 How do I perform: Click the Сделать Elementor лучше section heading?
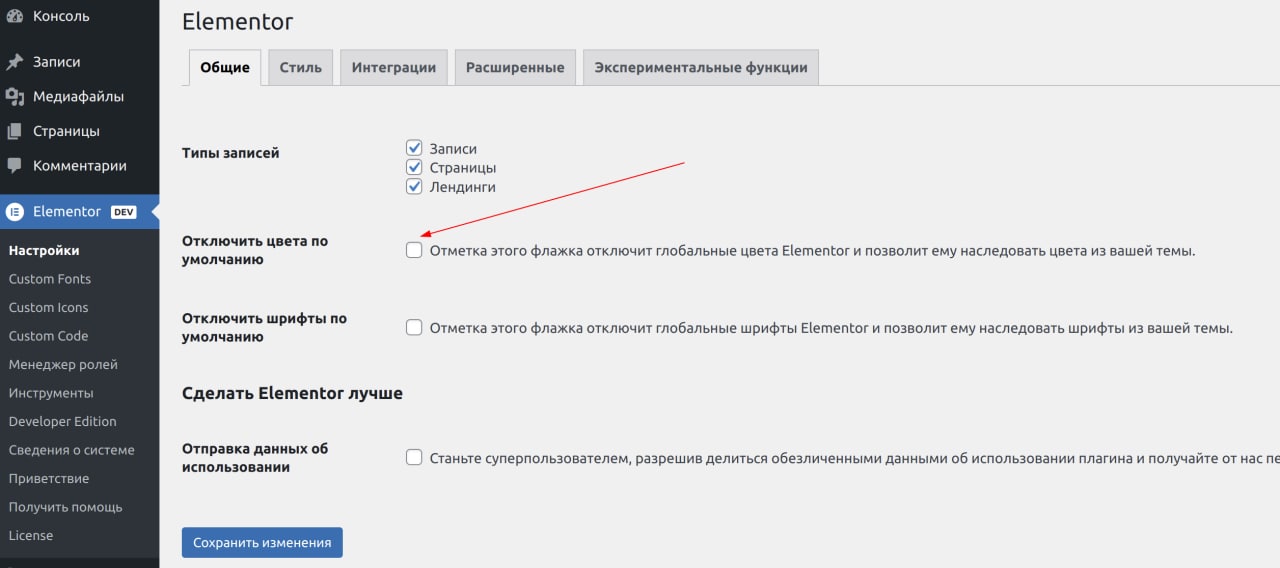pyautogui.click(x=292, y=393)
